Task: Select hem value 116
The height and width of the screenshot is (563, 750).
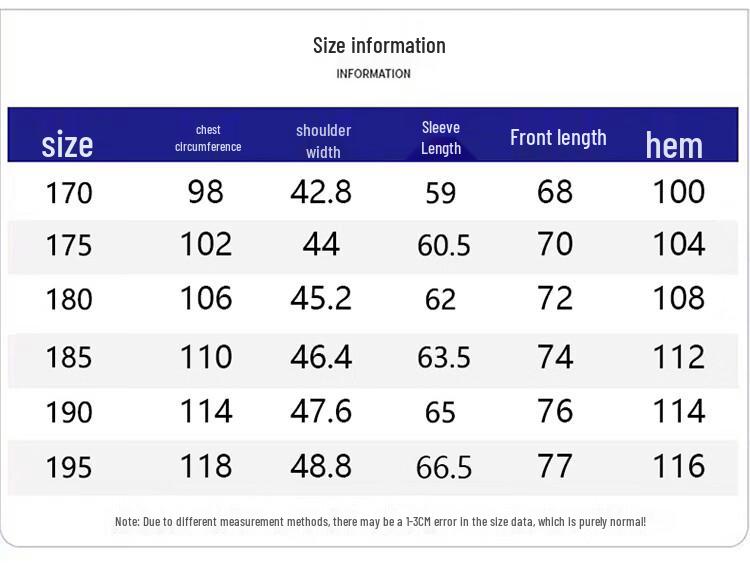Action: pos(679,466)
